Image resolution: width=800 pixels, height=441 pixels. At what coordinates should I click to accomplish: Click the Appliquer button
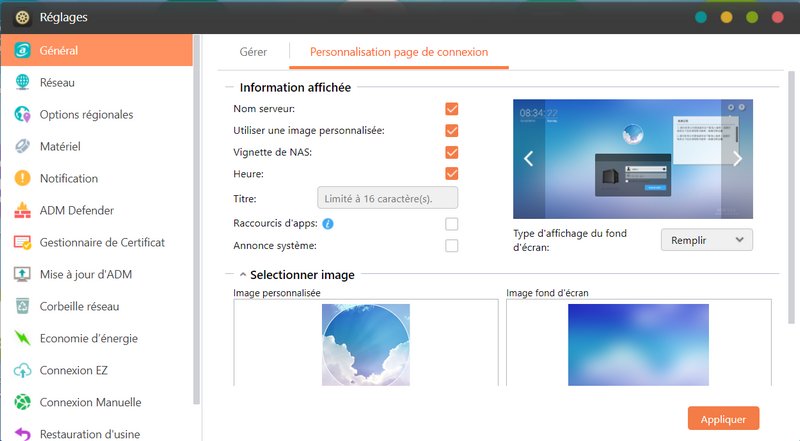(723, 419)
